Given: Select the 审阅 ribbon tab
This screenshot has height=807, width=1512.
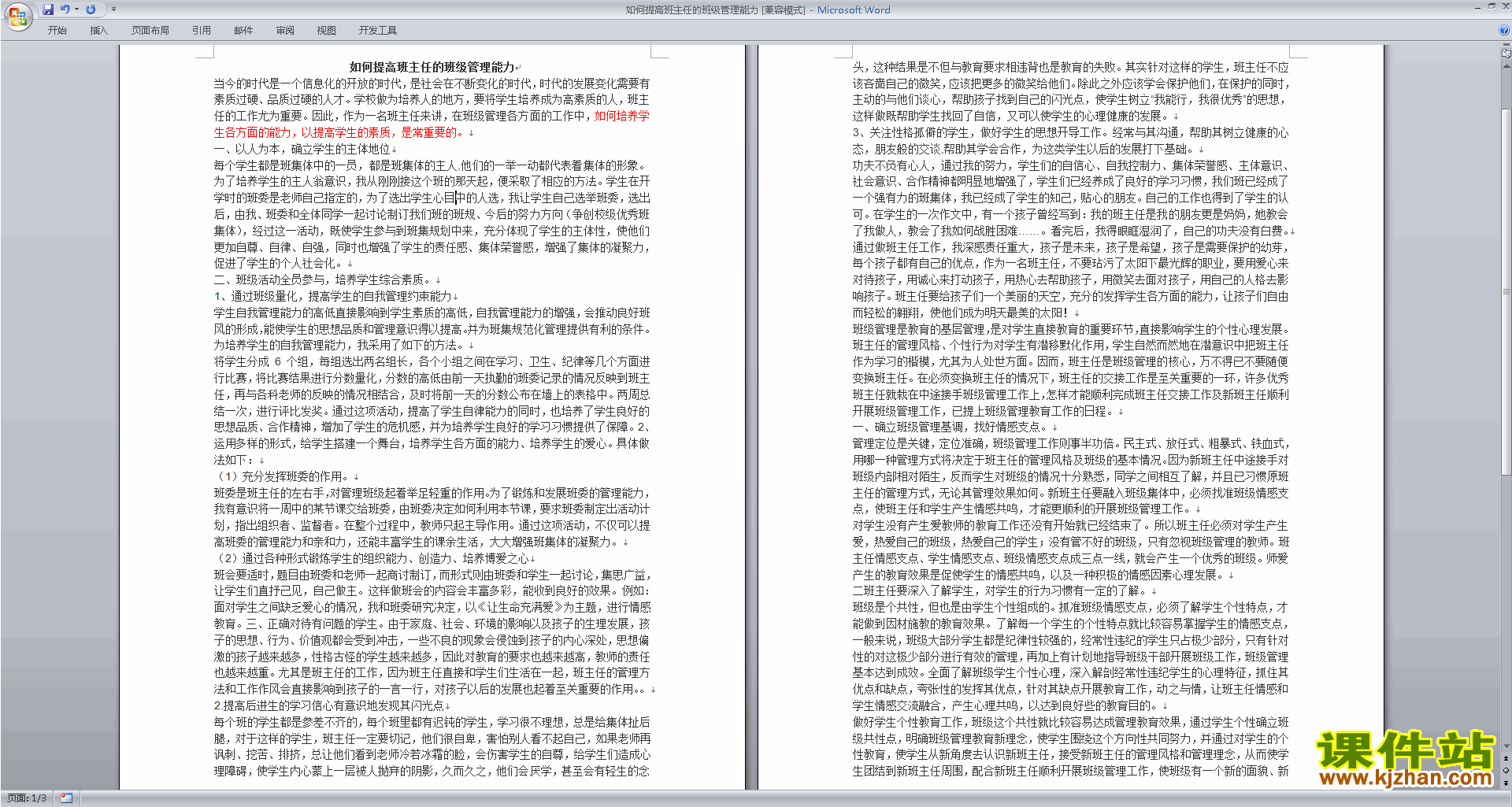Looking at the screenshot, I should 285,31.
